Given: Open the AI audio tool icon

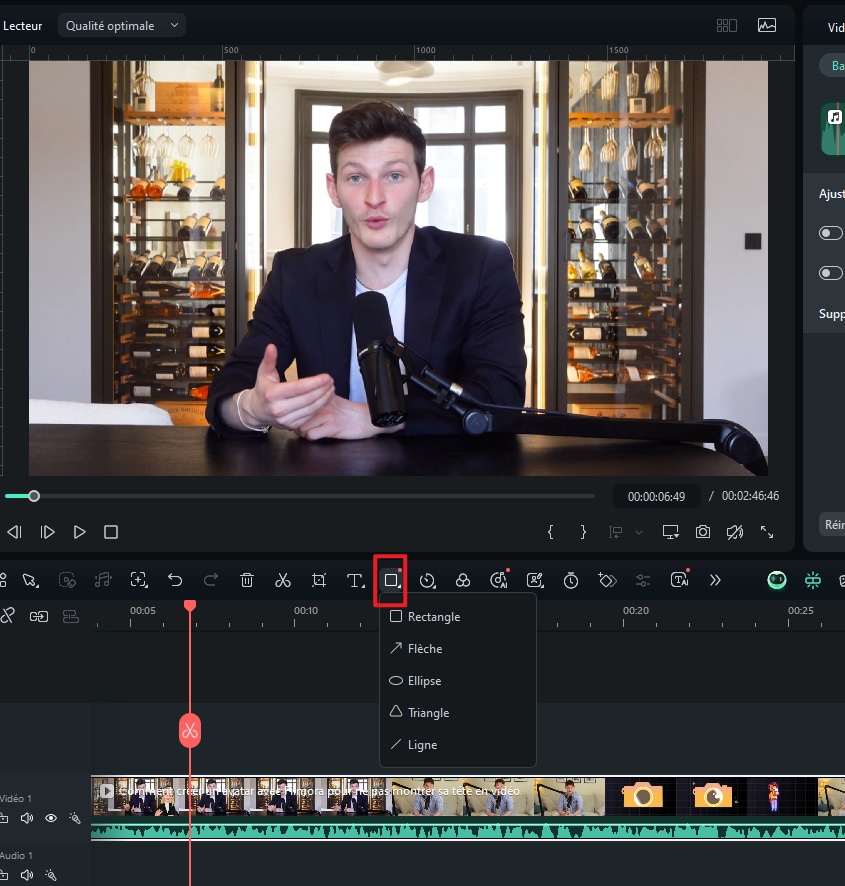Looking at the screenshot, I should point(499,580).
